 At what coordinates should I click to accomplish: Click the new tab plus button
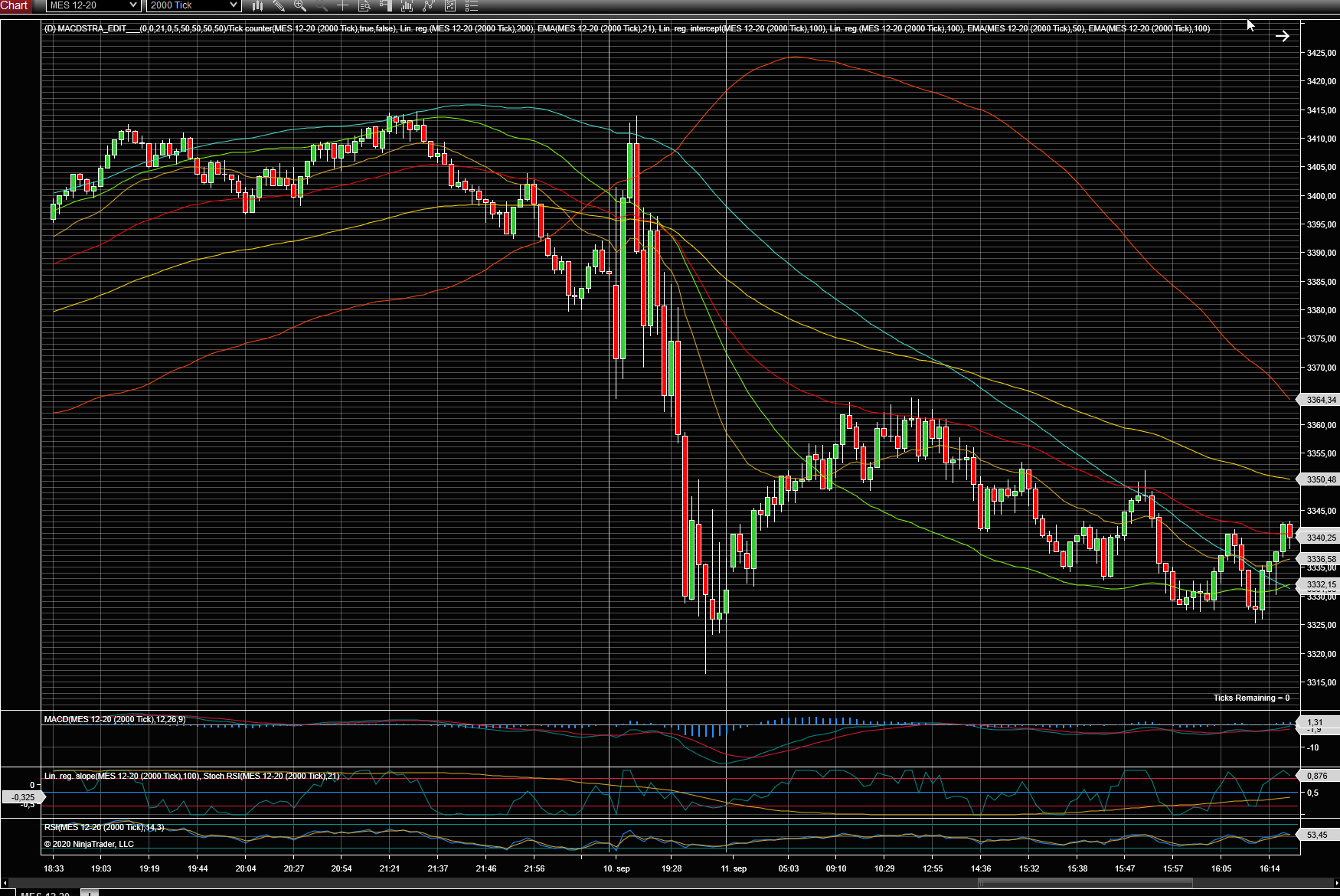tap(90, 892)
